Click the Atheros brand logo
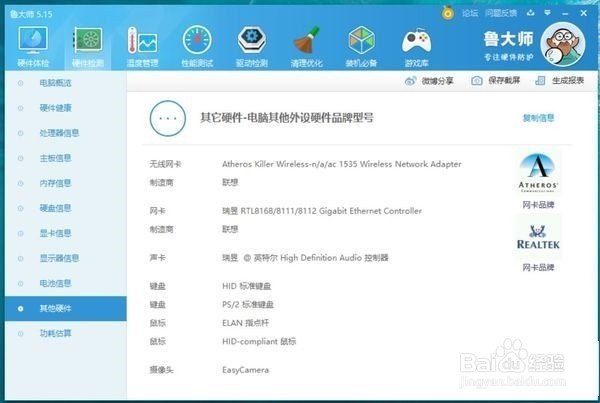 pyautogui.click(x=538, y=173)
